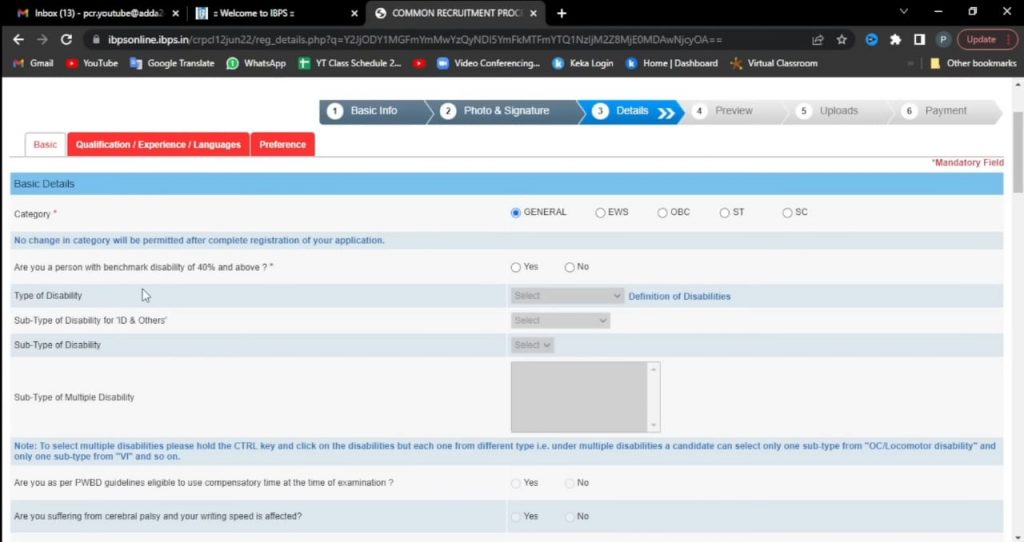Open the Type of Disability dropdown

click(567, 296)
